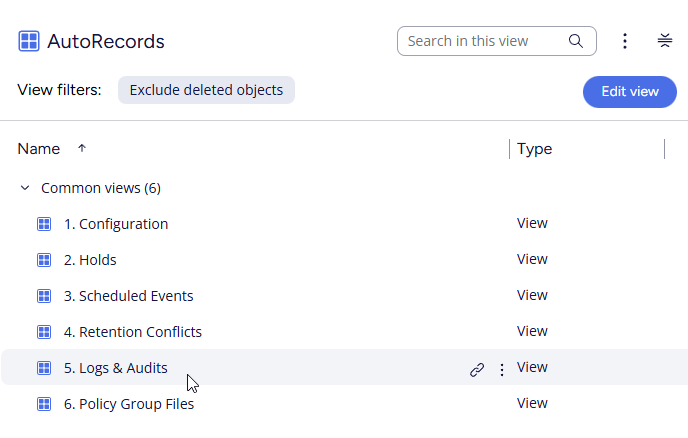Viewport: 688px width, 438px height.
Task: Select the 3. Scheduled Events item
Action: [136, 296]
